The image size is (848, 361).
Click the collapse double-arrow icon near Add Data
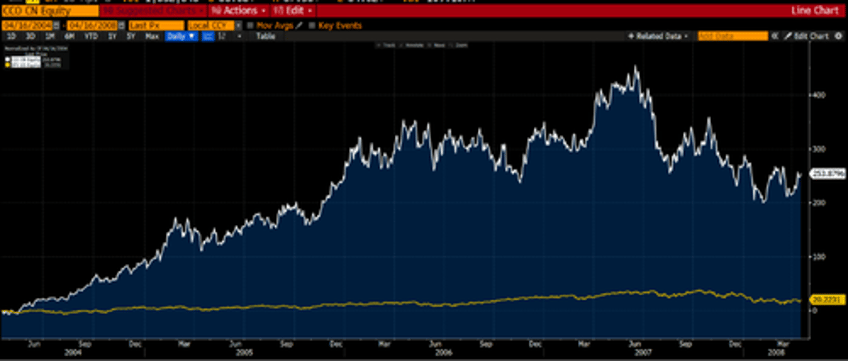pyautogui.click(x=774, y=36)
